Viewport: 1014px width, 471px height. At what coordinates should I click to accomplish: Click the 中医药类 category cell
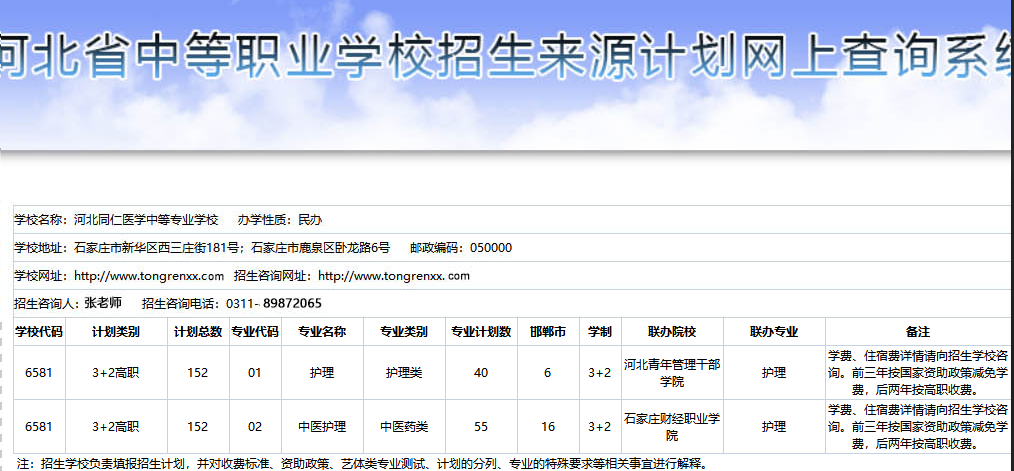pos(404,427)
